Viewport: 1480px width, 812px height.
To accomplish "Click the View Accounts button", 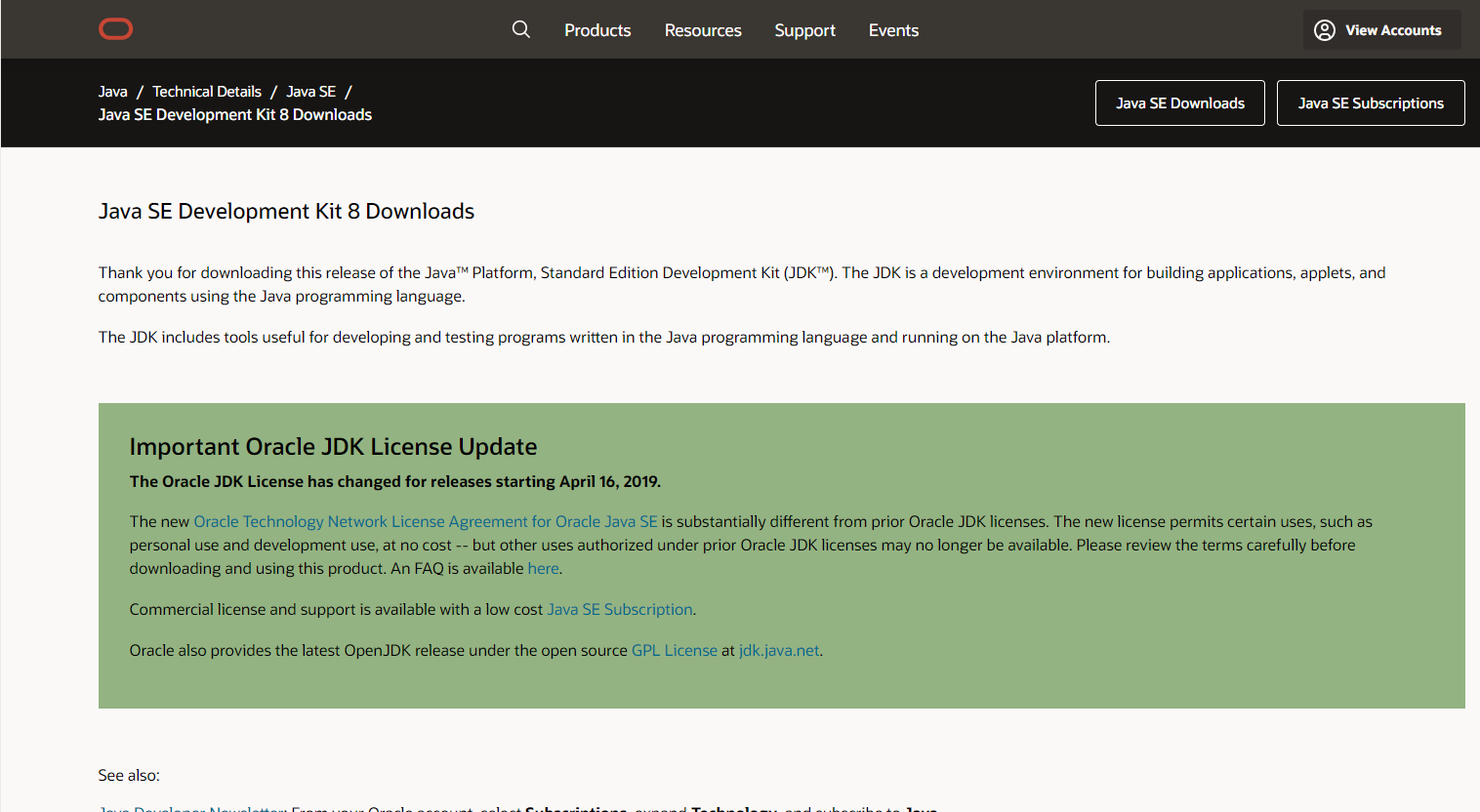I will click(x=1381, y=30).
